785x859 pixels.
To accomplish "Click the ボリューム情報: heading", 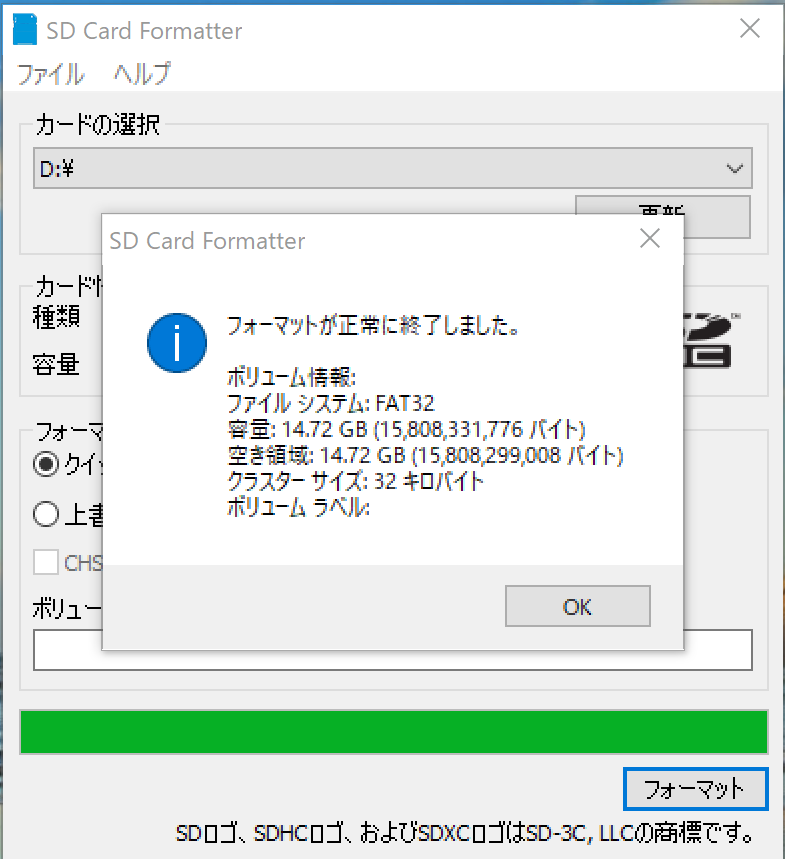I will (291, 377).
